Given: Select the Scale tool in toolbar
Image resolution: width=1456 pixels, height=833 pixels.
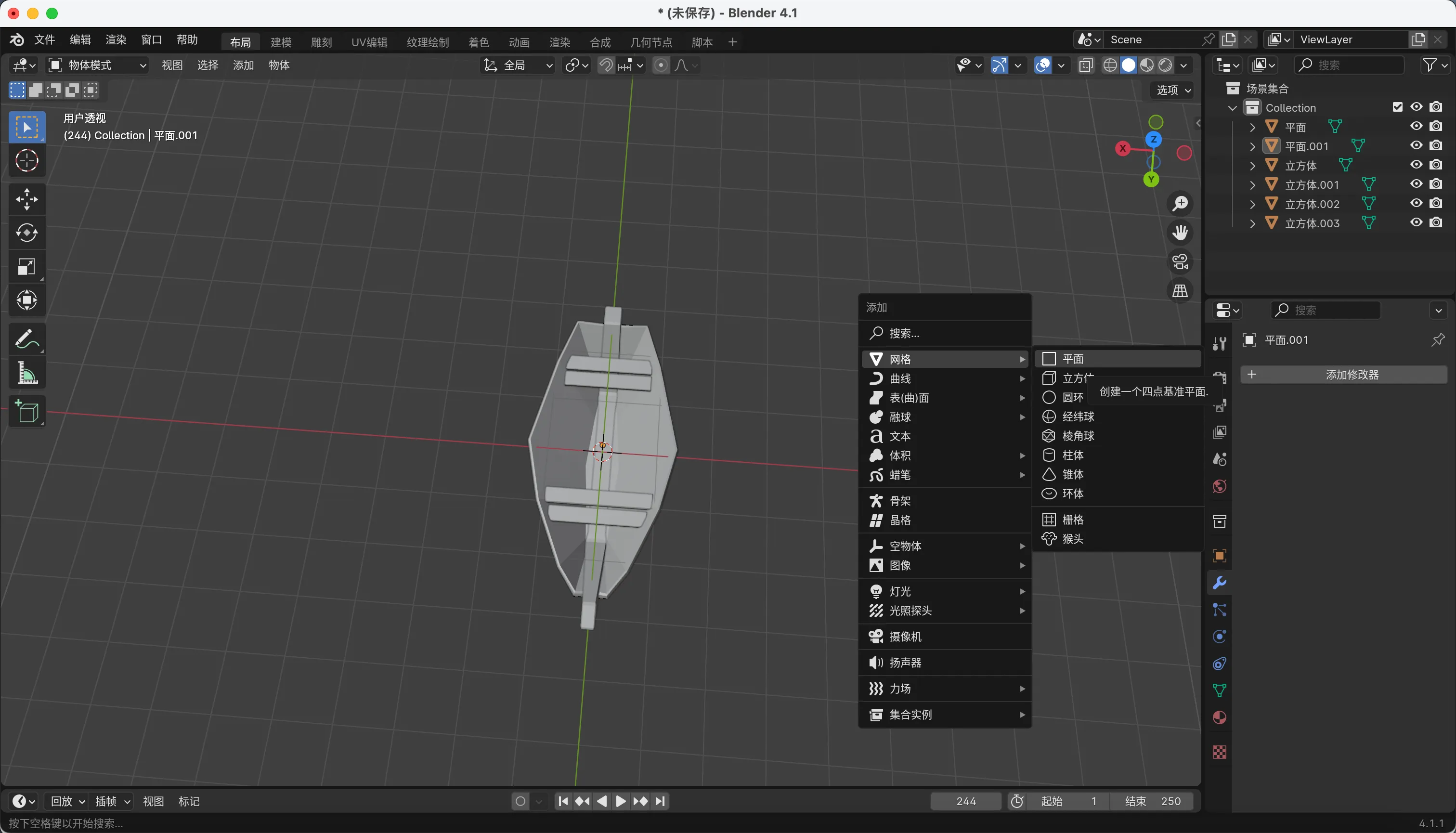Looking at the screenshot, I should [27, 267].
